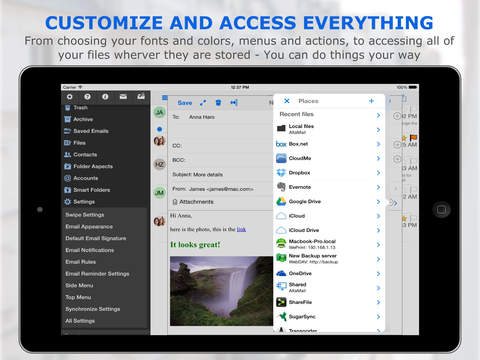Open New Backup server WebDAV
Image resolution: width=480 pixels, height=360 pixels.
(329, 259)
